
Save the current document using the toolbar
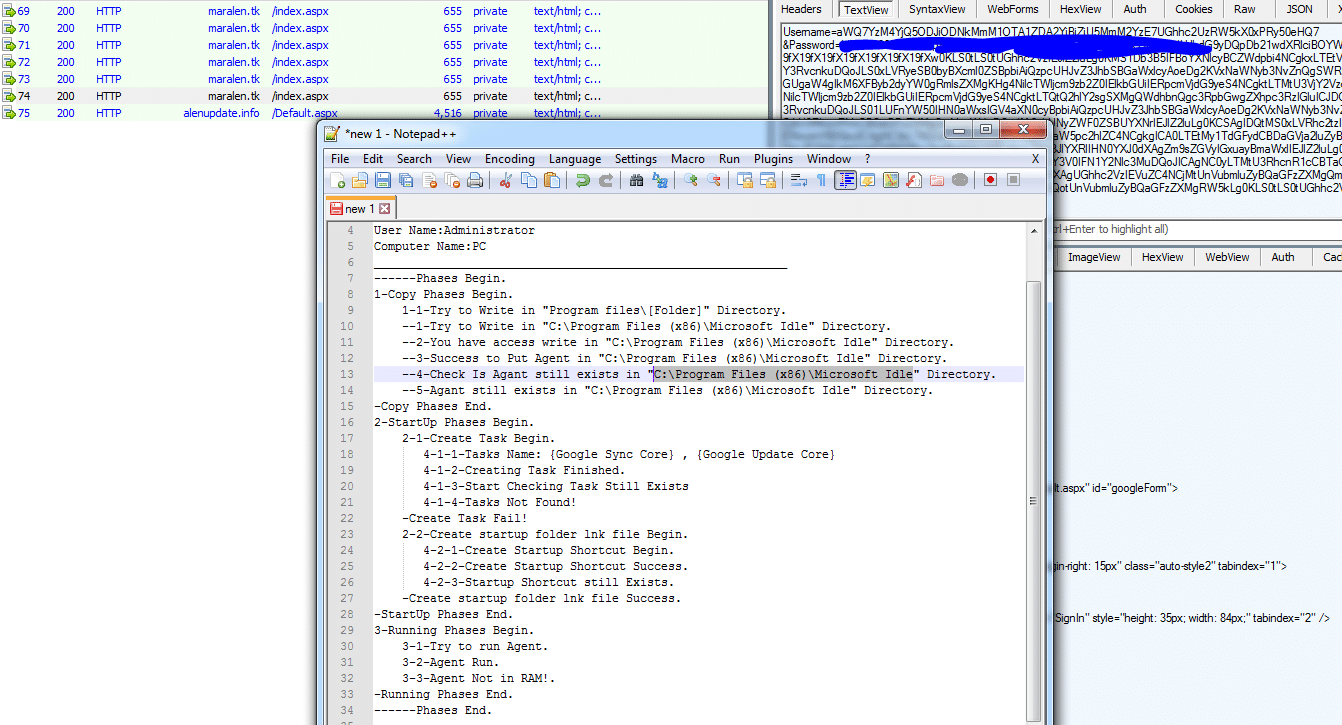coord(383,180)
